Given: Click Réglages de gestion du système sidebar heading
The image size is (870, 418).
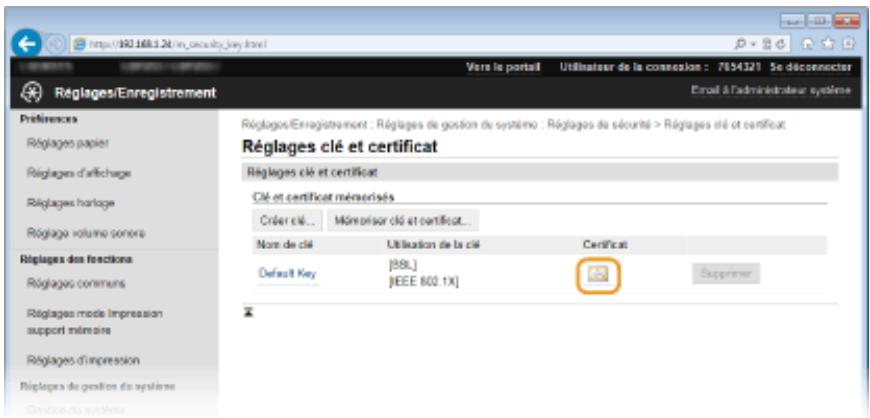Looking at the screenshot, I should pos(98,386).
